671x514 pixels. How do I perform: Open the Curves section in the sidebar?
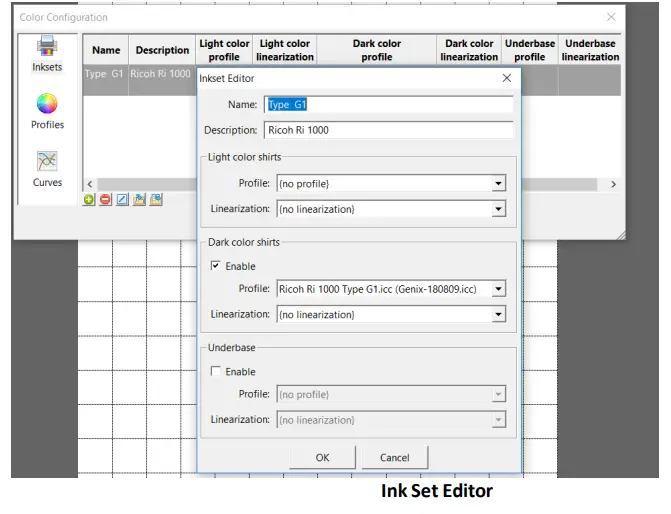tap(47, 169)
